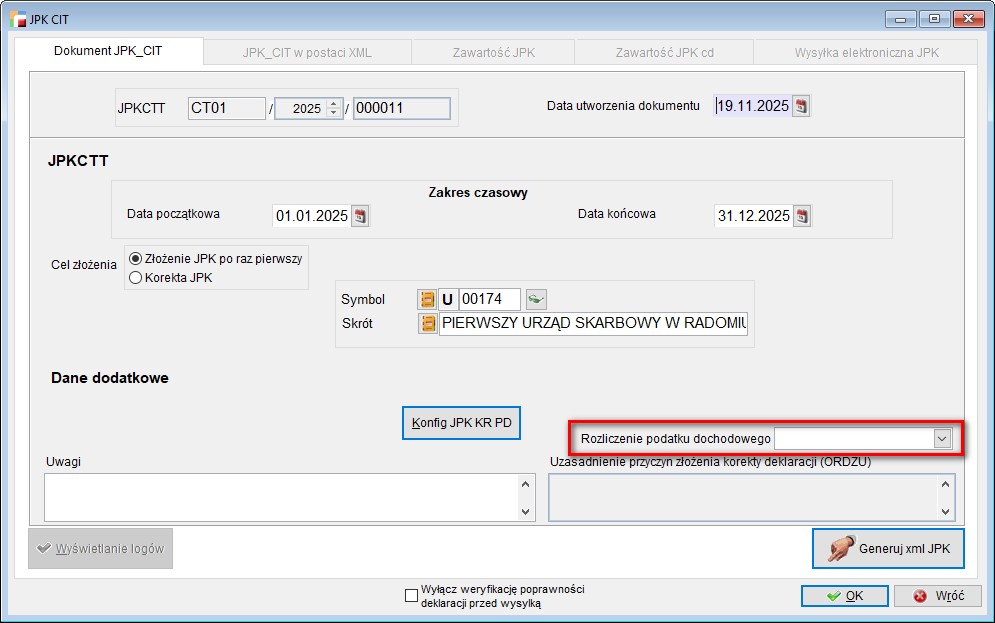
Task: Enable Wyłącz weryfikację poprawności deklaracji checkbox
Action: (411, 596)
